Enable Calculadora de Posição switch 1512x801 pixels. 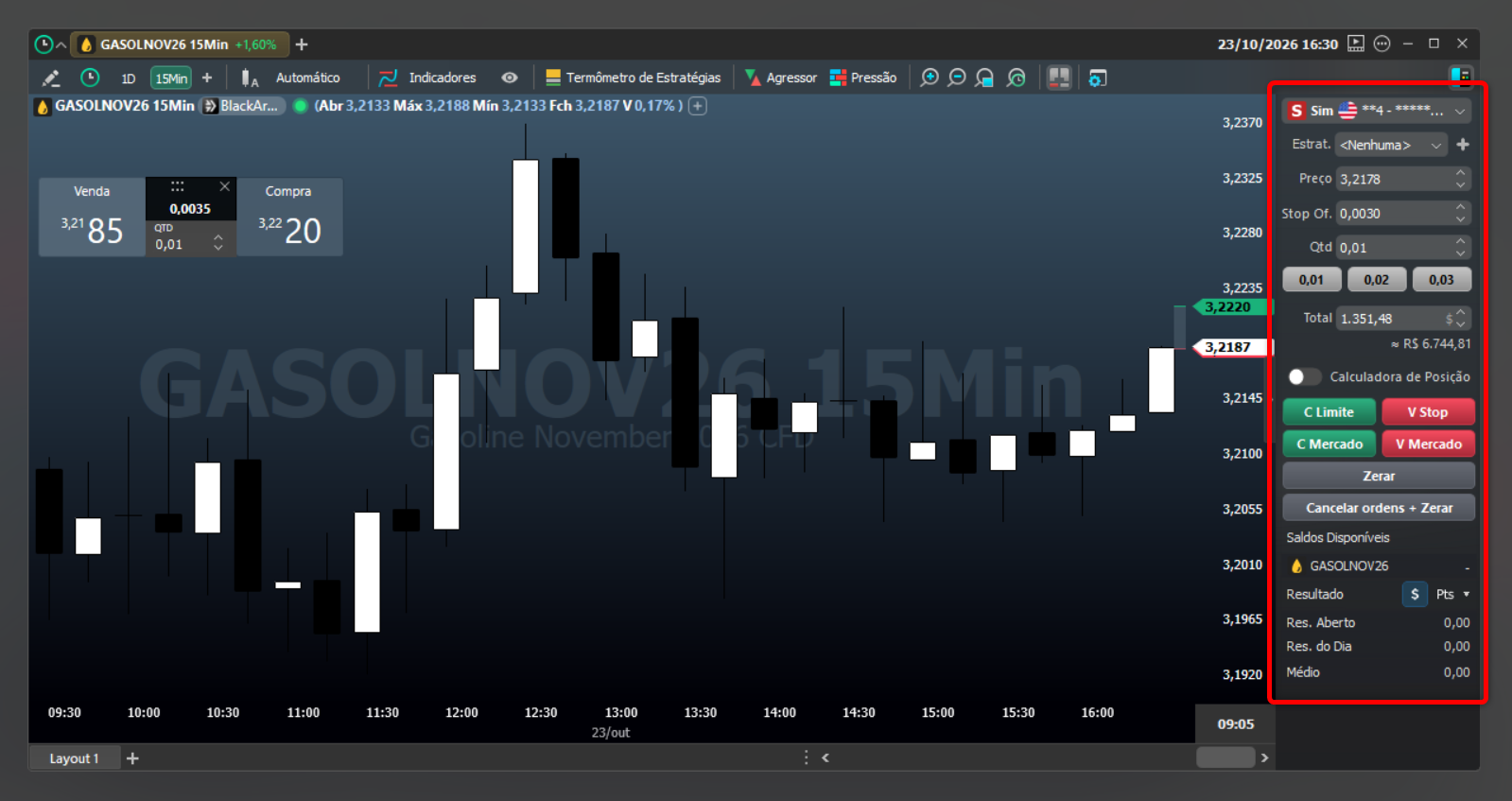(1303, 376)
